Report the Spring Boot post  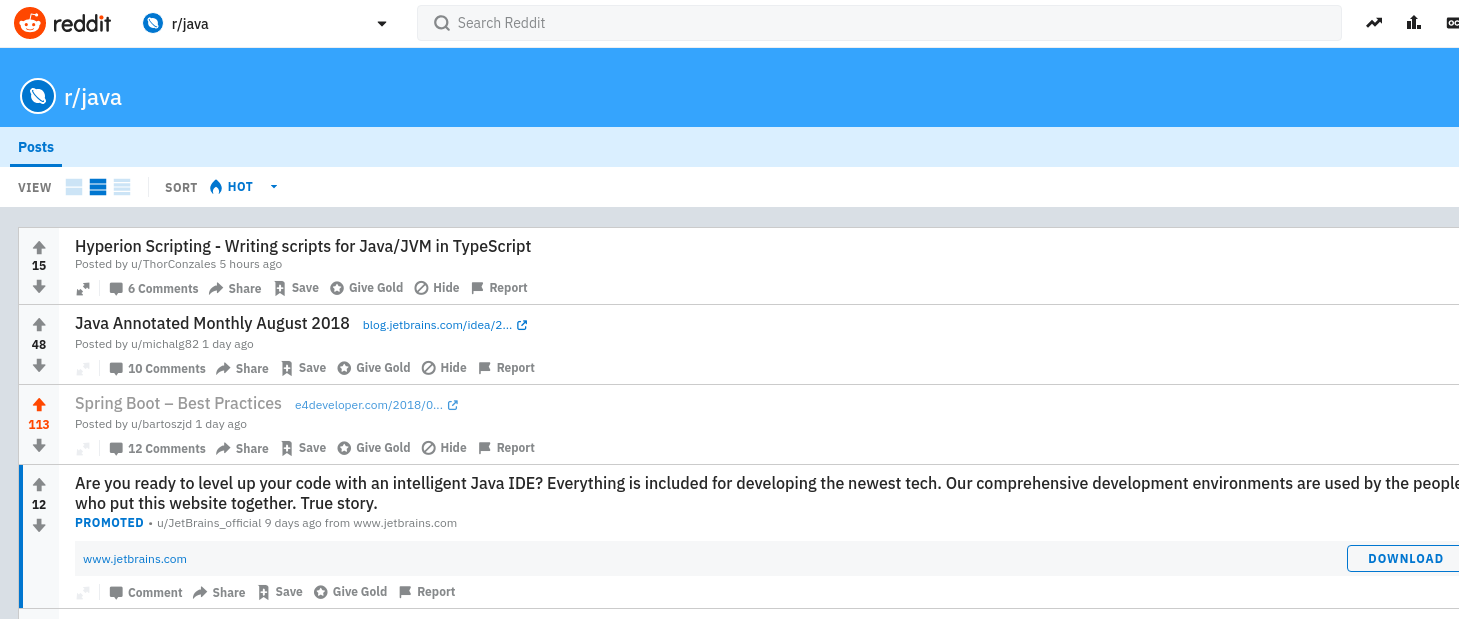506,448
